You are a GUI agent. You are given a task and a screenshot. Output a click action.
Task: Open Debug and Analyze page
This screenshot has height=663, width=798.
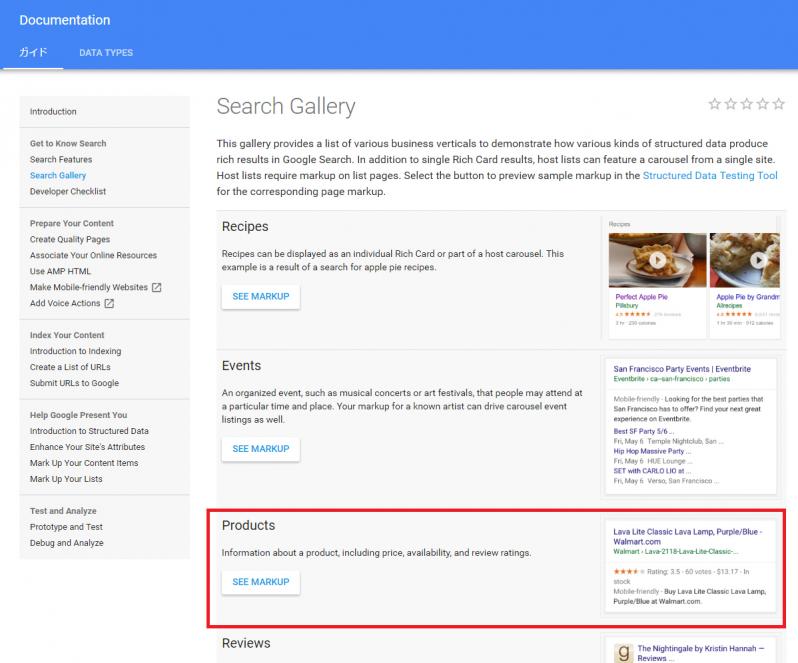tap(66, 543)
